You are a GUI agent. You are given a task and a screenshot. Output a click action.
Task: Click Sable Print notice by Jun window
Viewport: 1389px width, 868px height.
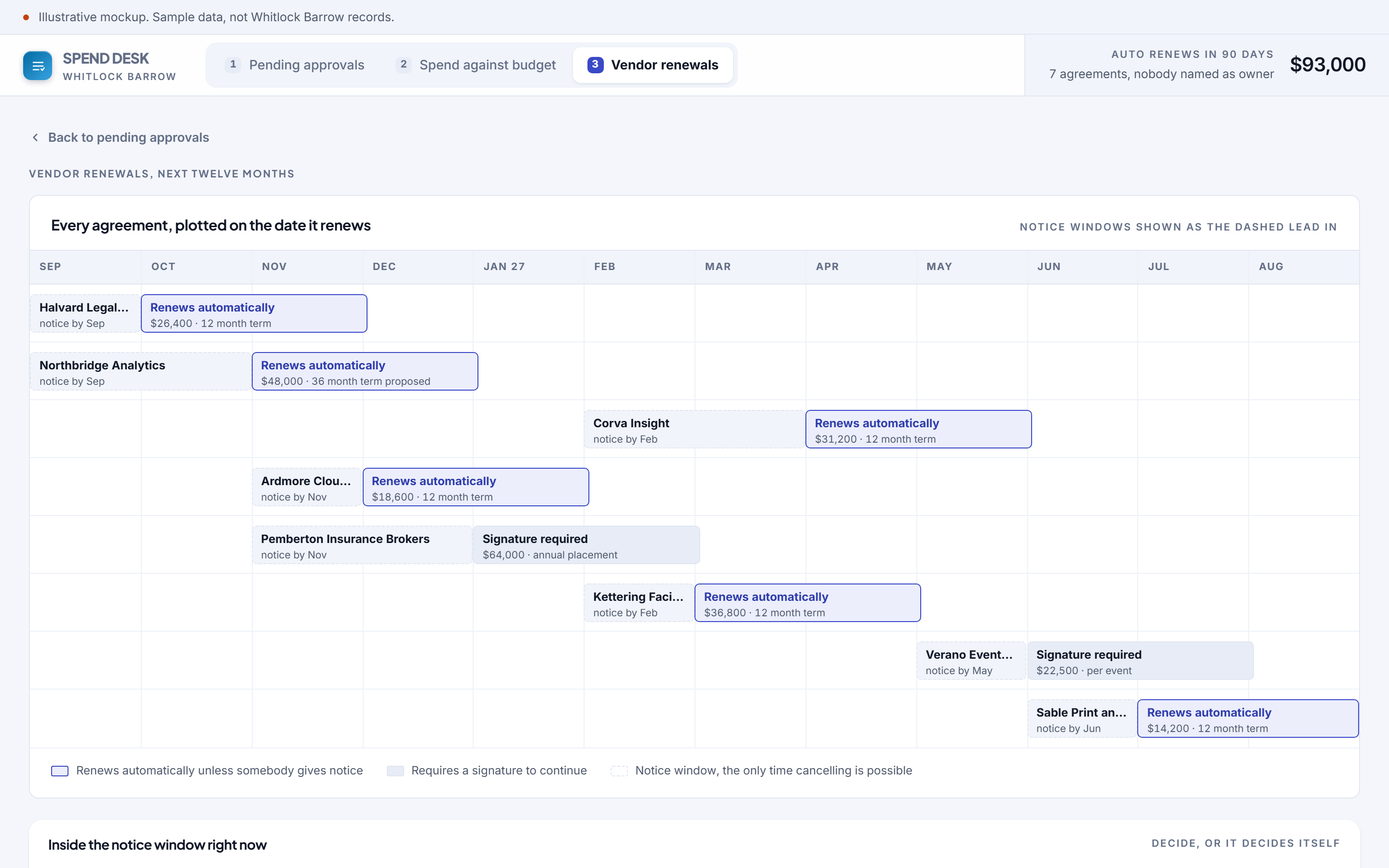pyautogui.click(x=1082, y=719)
